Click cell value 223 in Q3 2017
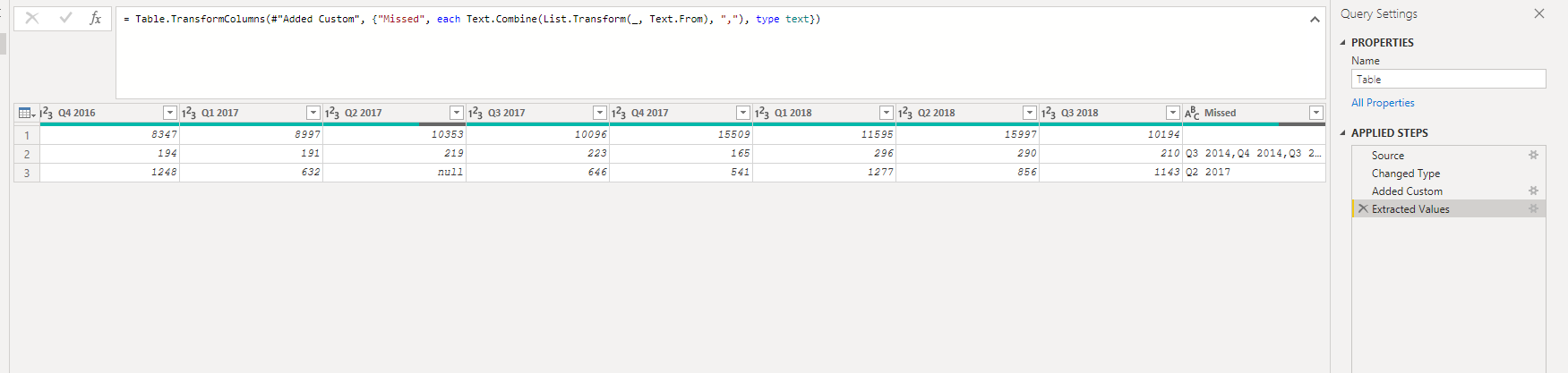The image size is (1568, 373). point(537,153)
